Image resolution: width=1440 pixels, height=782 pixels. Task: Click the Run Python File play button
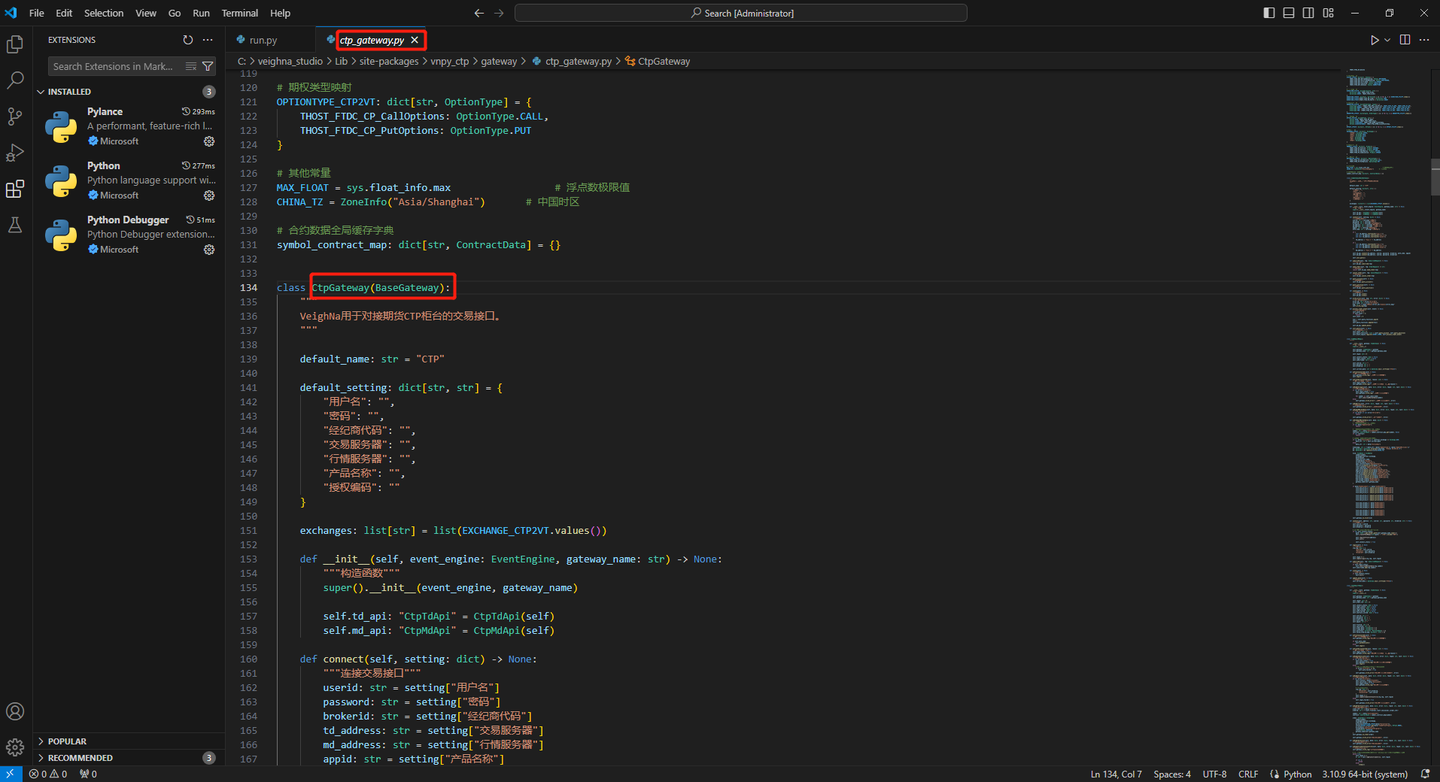(1374, 40)
